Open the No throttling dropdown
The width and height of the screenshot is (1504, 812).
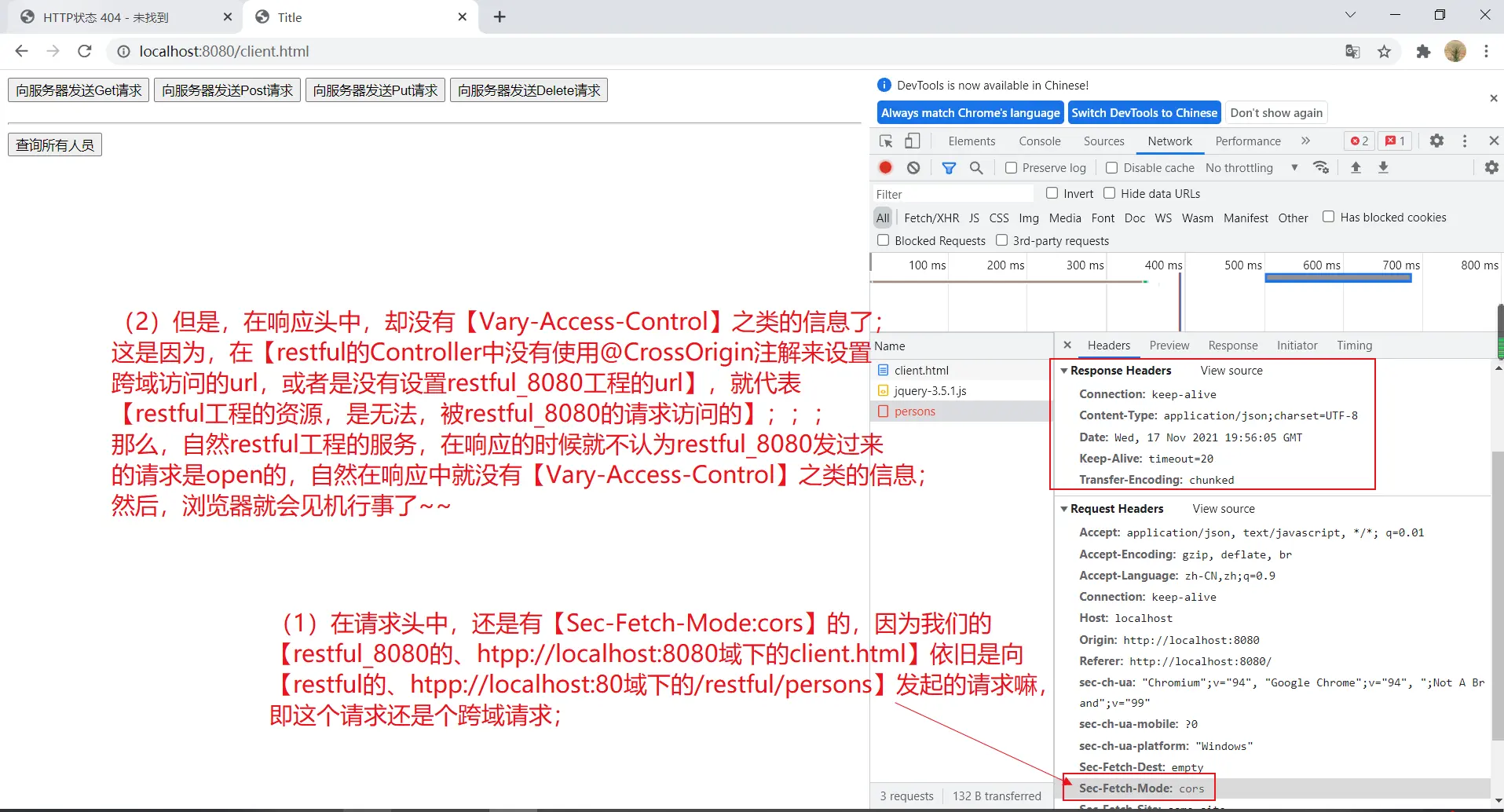tap(1251, 167)
